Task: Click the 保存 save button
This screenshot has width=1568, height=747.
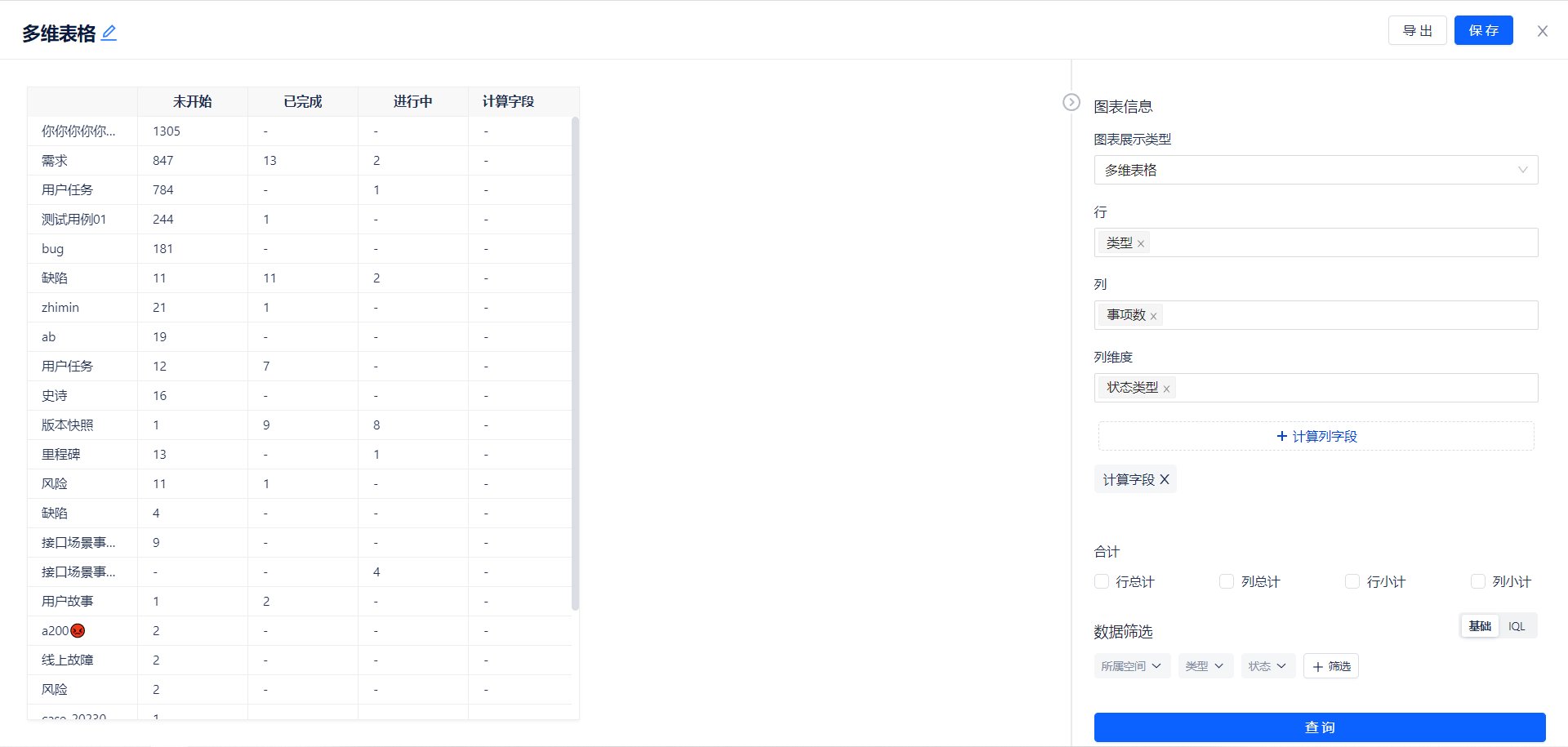Action: pyautogui.click(x=1483, y=30)
